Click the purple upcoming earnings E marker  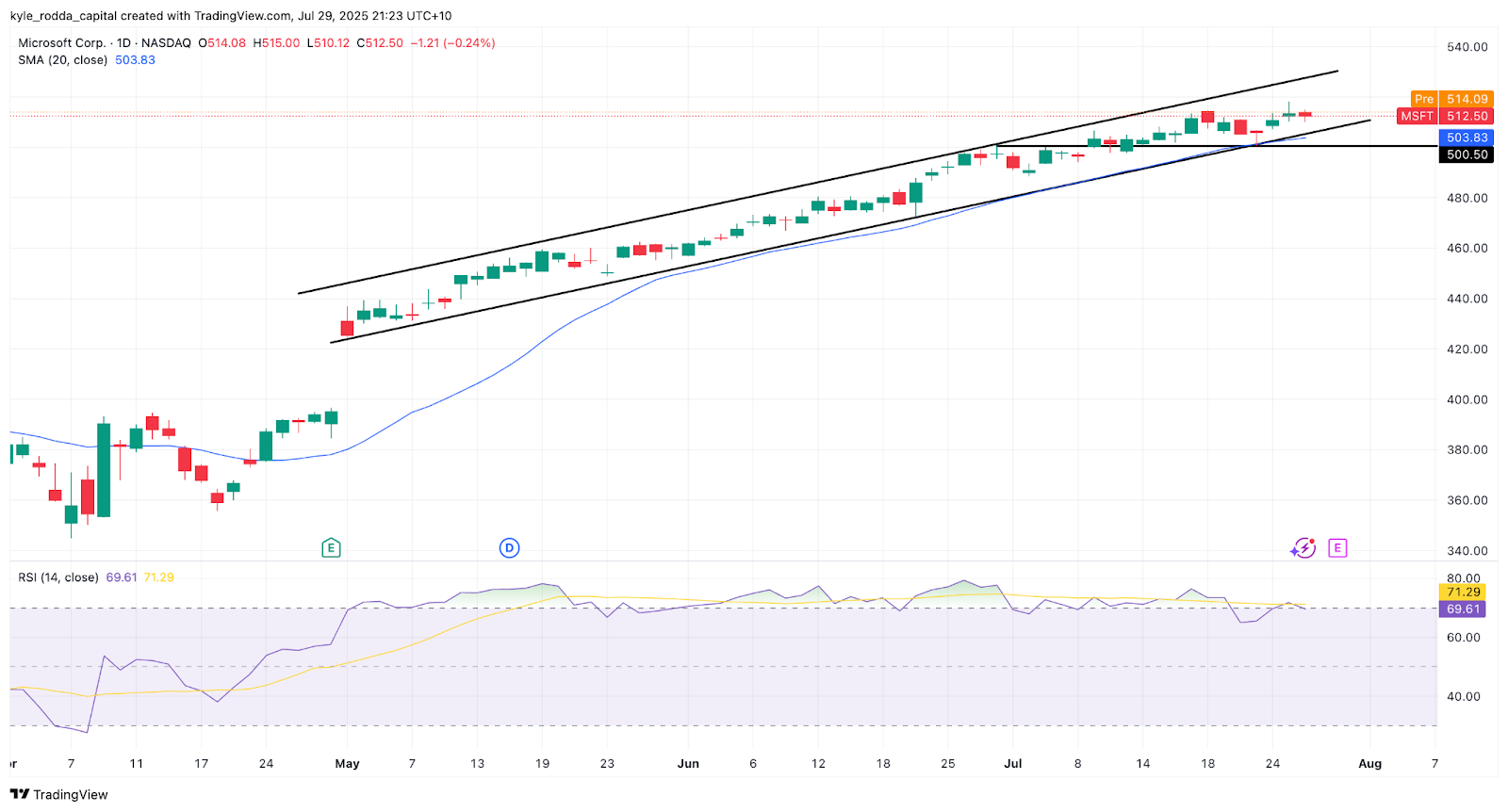[1337, 547]
